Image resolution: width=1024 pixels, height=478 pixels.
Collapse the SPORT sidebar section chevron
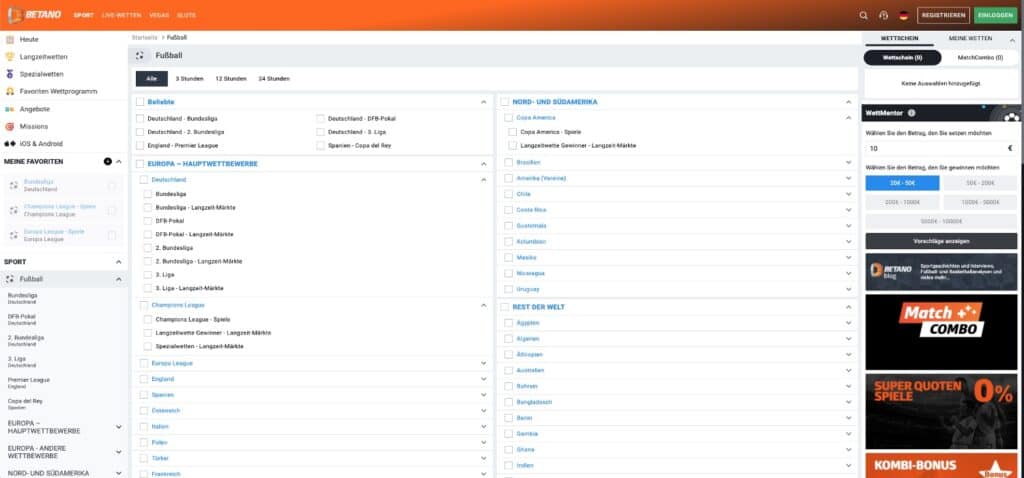[x=119, y=262]
